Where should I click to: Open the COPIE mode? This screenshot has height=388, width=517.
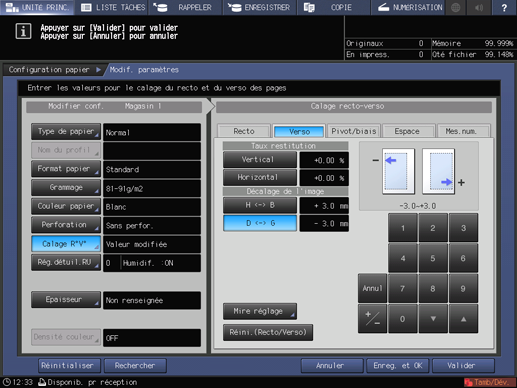click(333, 7)
